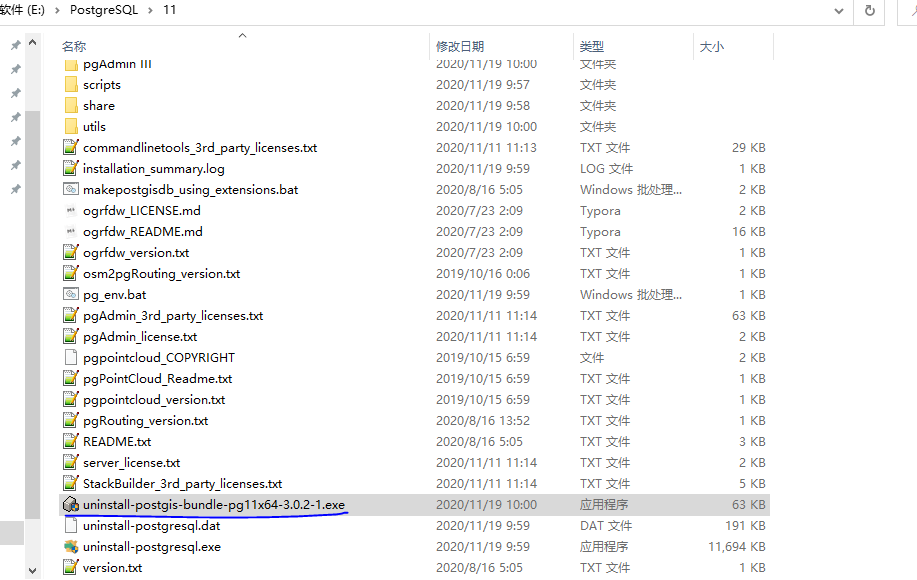This screenshot has height=580, width=917.
Task: Click the ogrfdw_README.md file icon
Action: [x=71, y=232]
